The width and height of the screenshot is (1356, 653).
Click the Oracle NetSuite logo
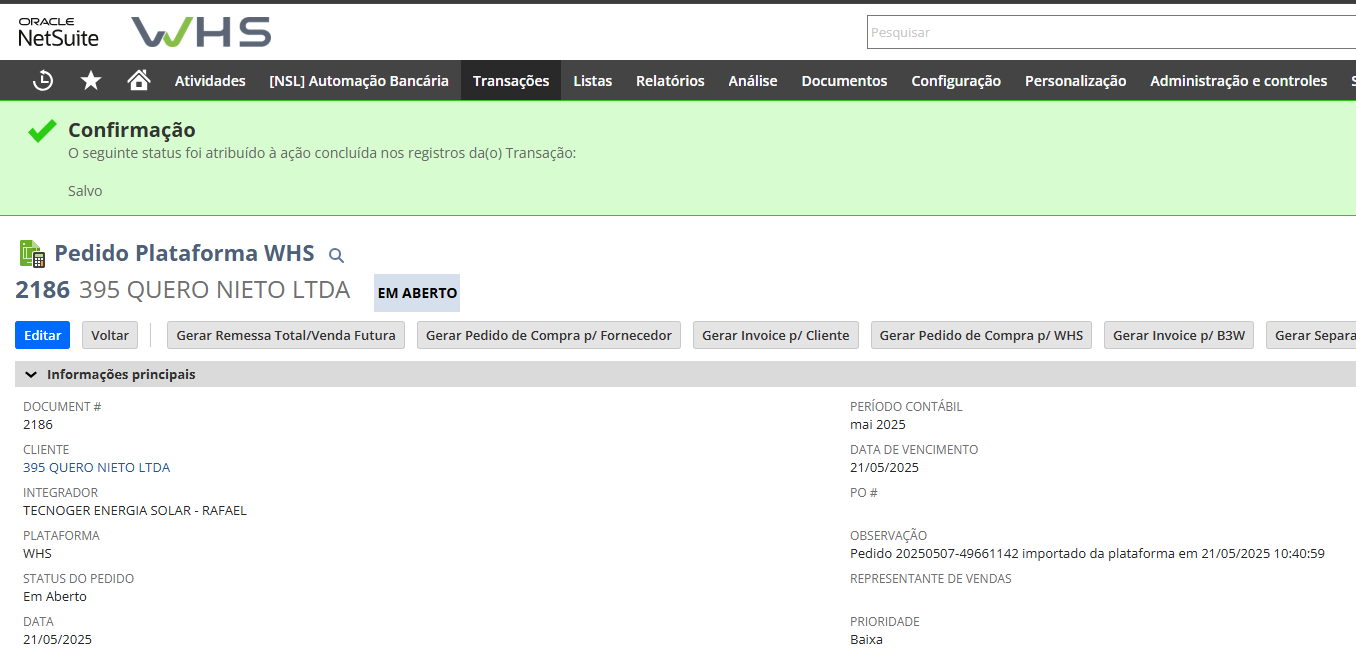point(58,32)
